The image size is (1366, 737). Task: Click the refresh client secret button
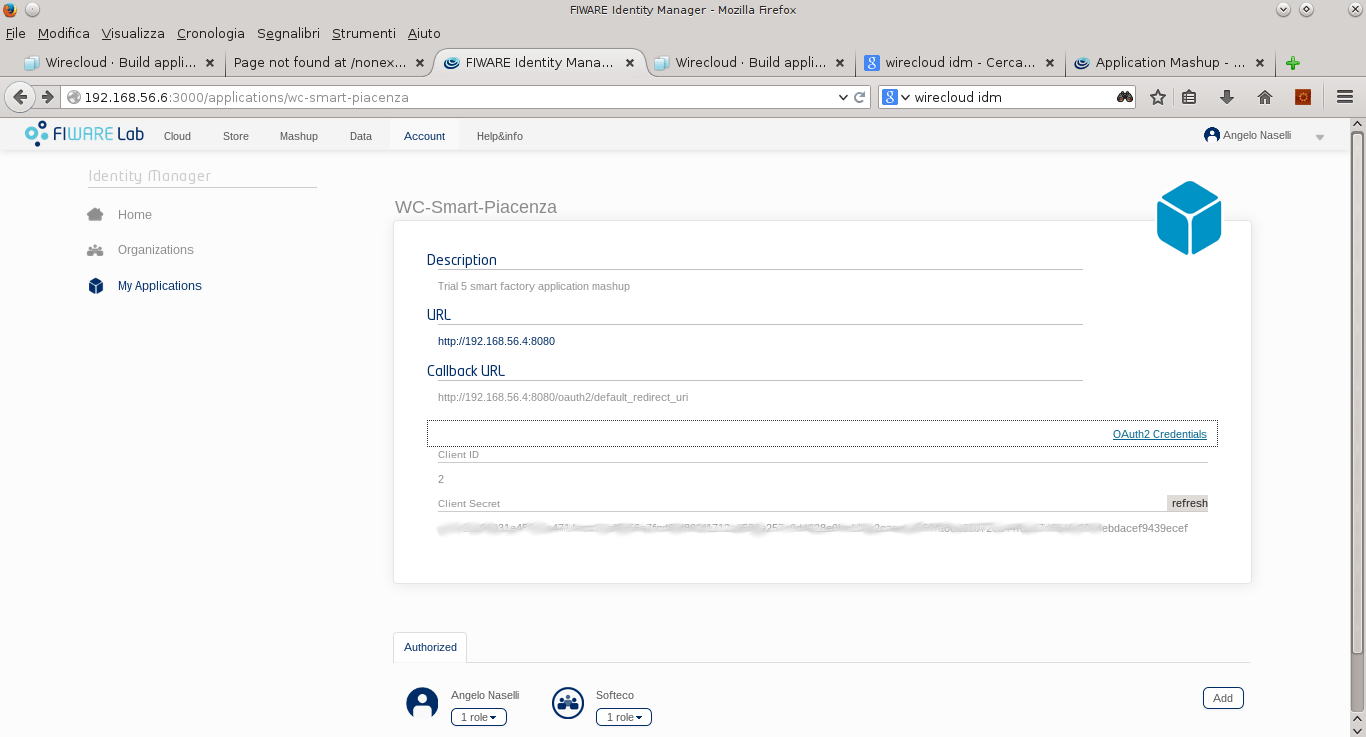click(x=1189, y=503)
